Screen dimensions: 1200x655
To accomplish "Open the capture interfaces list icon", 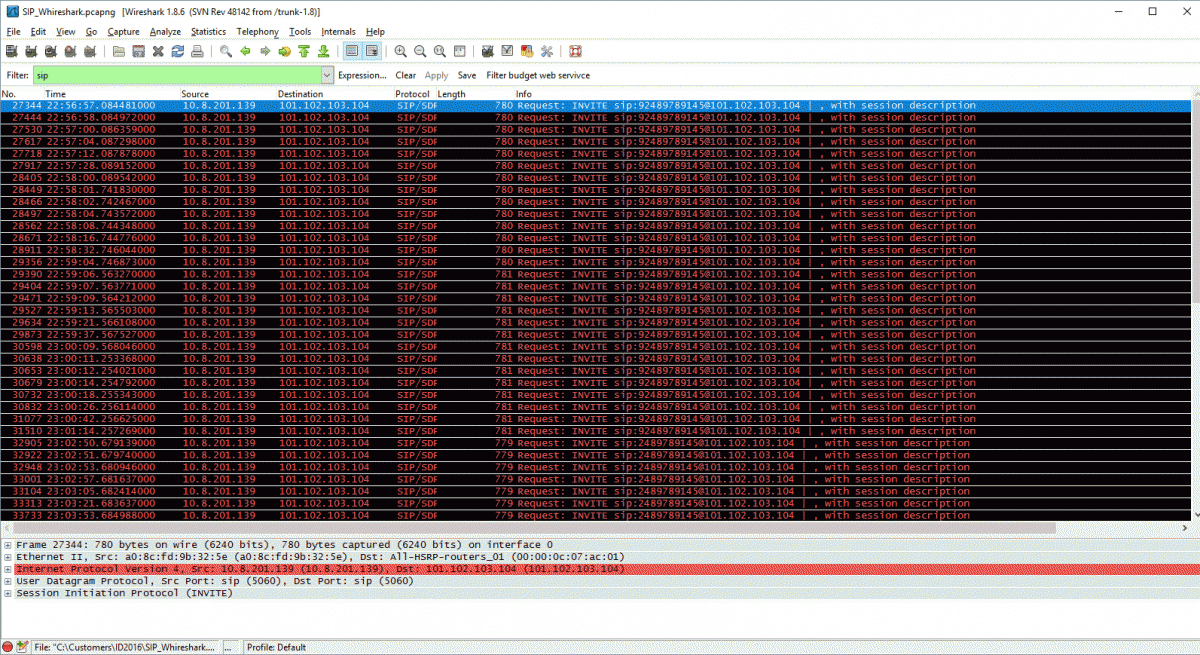I will 11,51.
